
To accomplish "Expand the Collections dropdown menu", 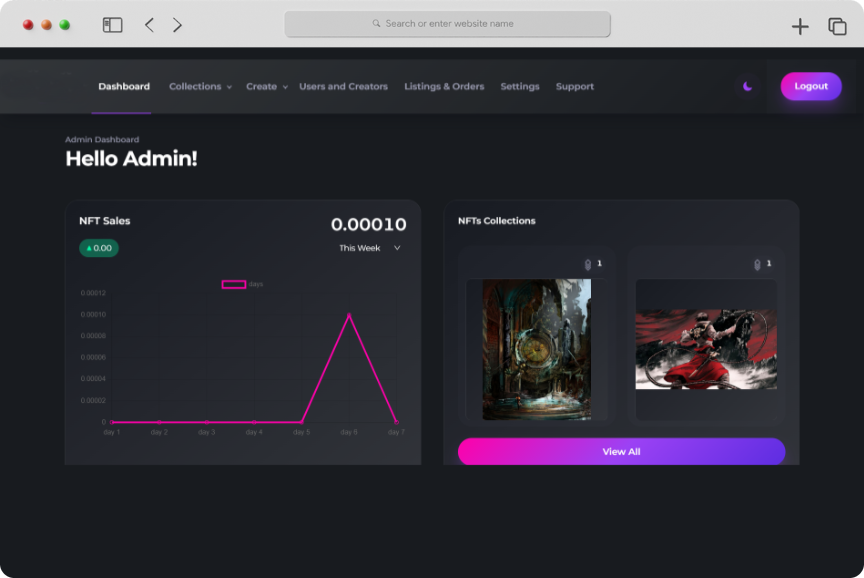I will coord(200,87).
